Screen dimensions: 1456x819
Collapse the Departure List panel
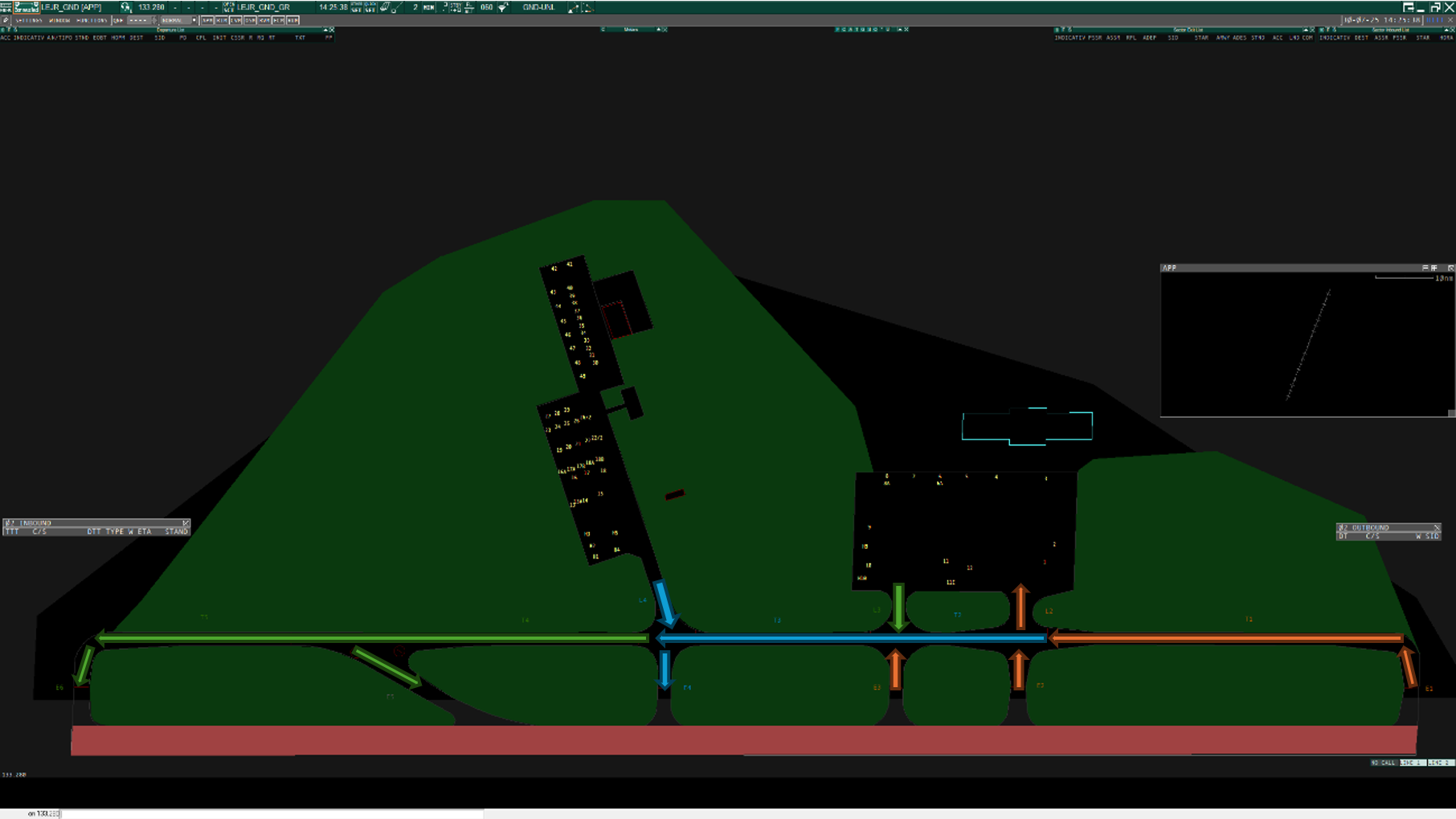click(x=325, y=30)
